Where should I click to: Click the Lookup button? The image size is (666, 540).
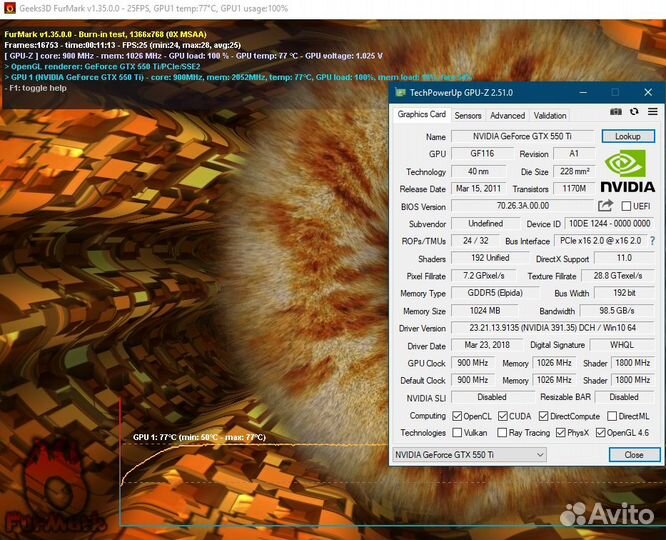click(628, 136)
